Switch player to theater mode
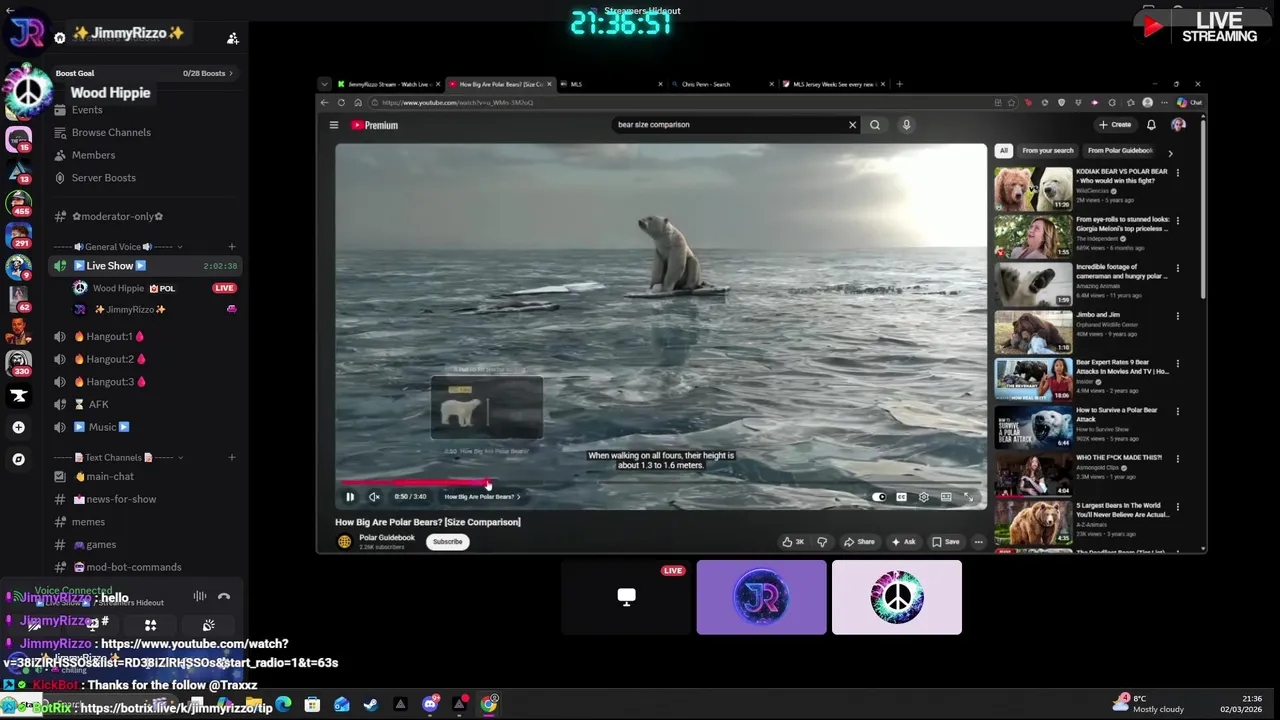The width and height of the screenshot is (1280, 720). [x=946, y=497]
